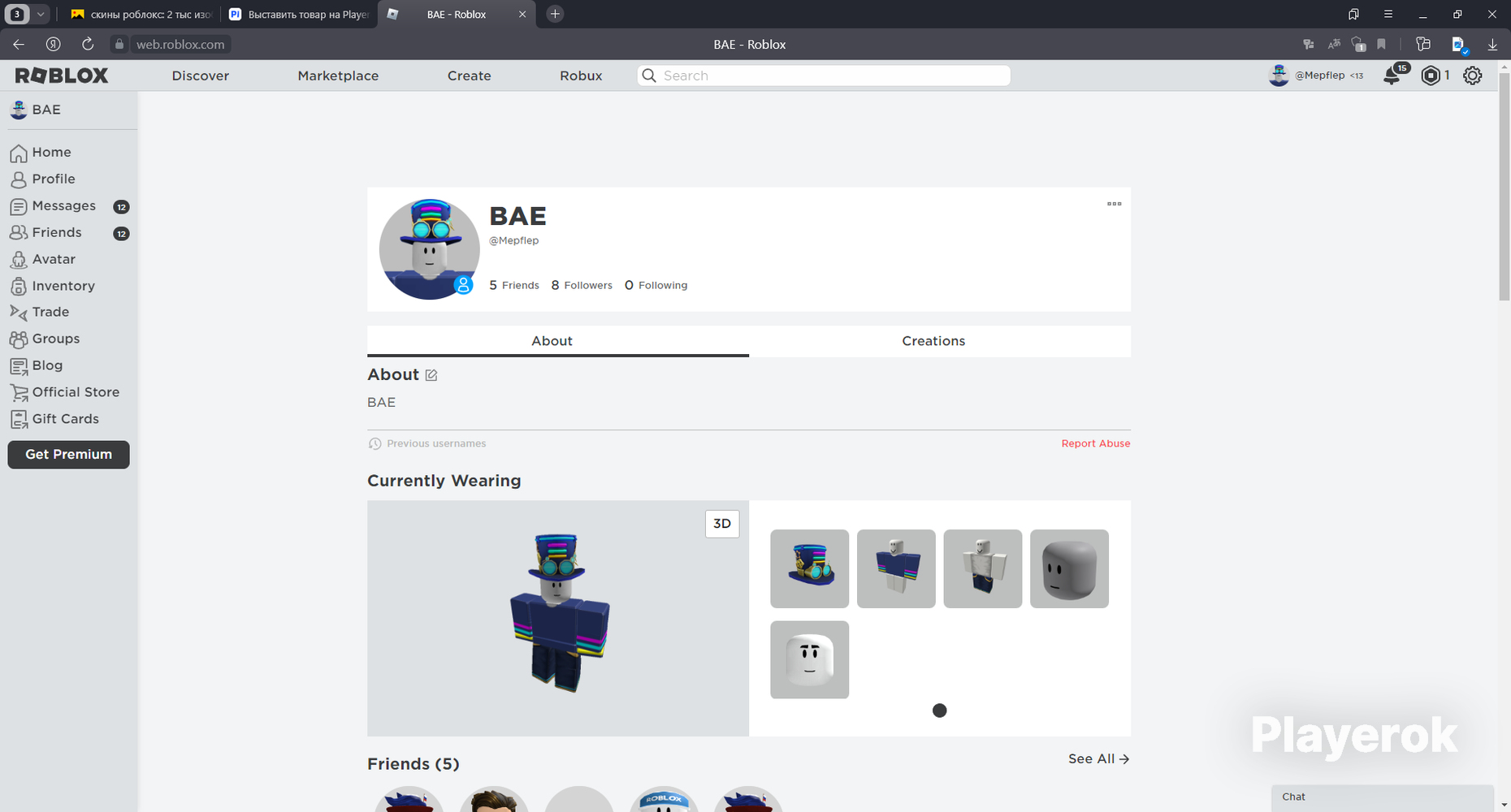Image resolution: width=1511 pixels, height=812 pixels.
Task: Open the blue top hat item thumbnail
Action: click(x=810, y=568)
